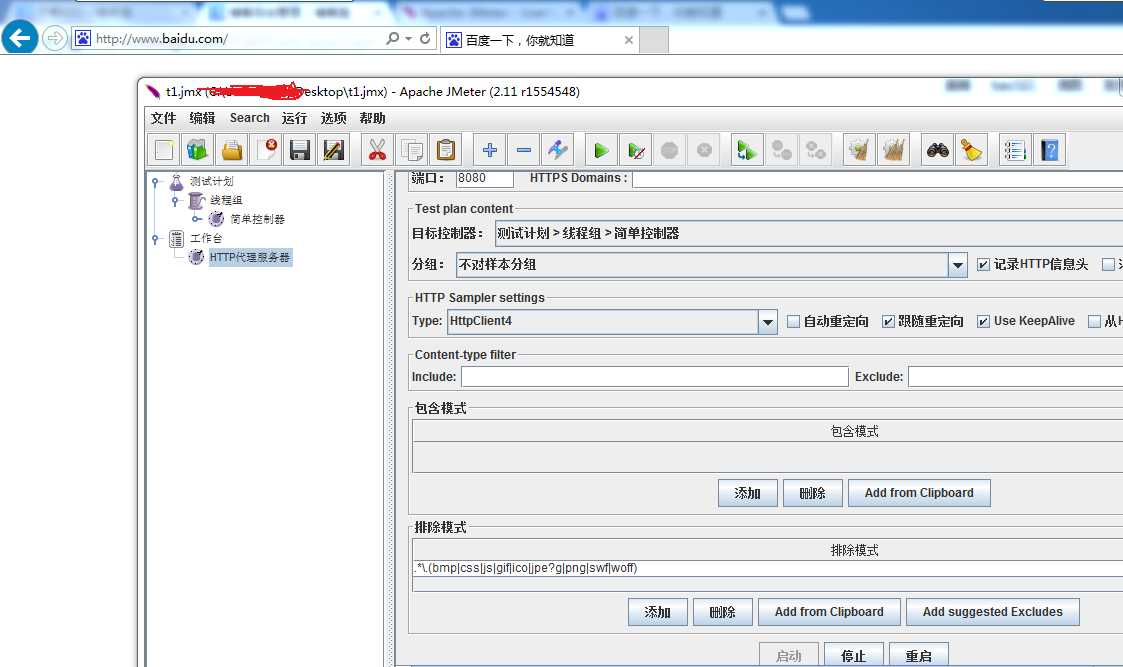Click Start no pauses icon
The image size is (1123, 667).
pyautogui.click(x=635, y=150)
